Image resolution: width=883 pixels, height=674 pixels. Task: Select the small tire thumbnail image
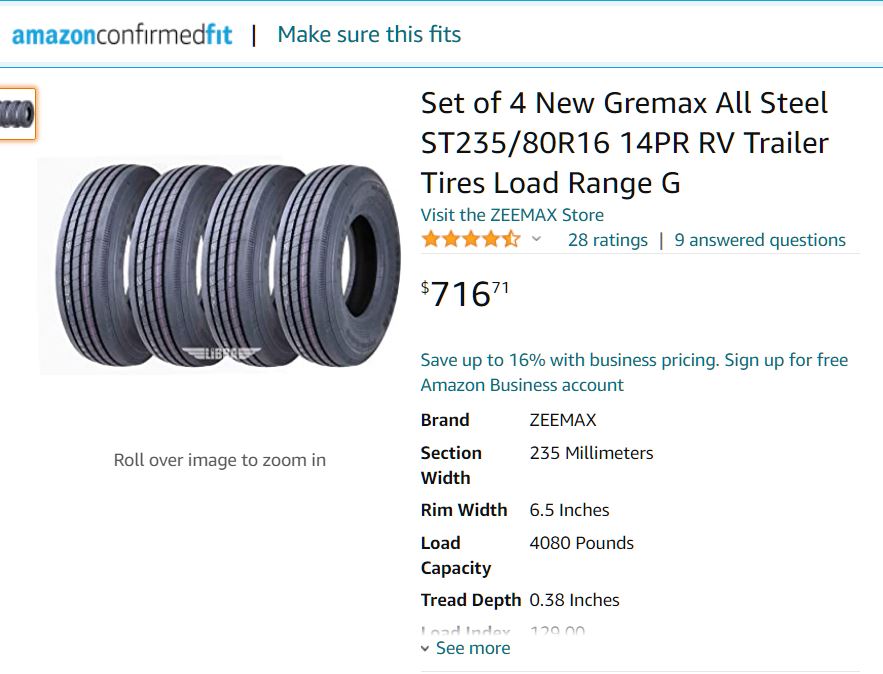pyautogui.click(x=17, y=114)
